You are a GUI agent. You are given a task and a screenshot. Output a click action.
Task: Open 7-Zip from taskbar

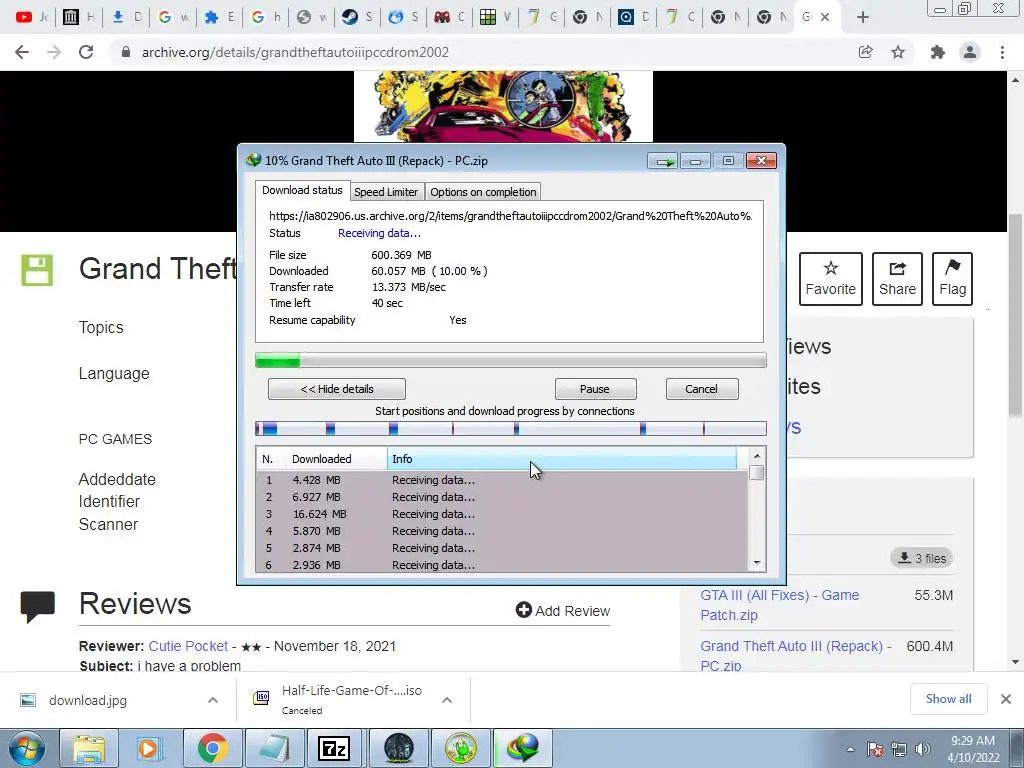click(x=334, y=748)
